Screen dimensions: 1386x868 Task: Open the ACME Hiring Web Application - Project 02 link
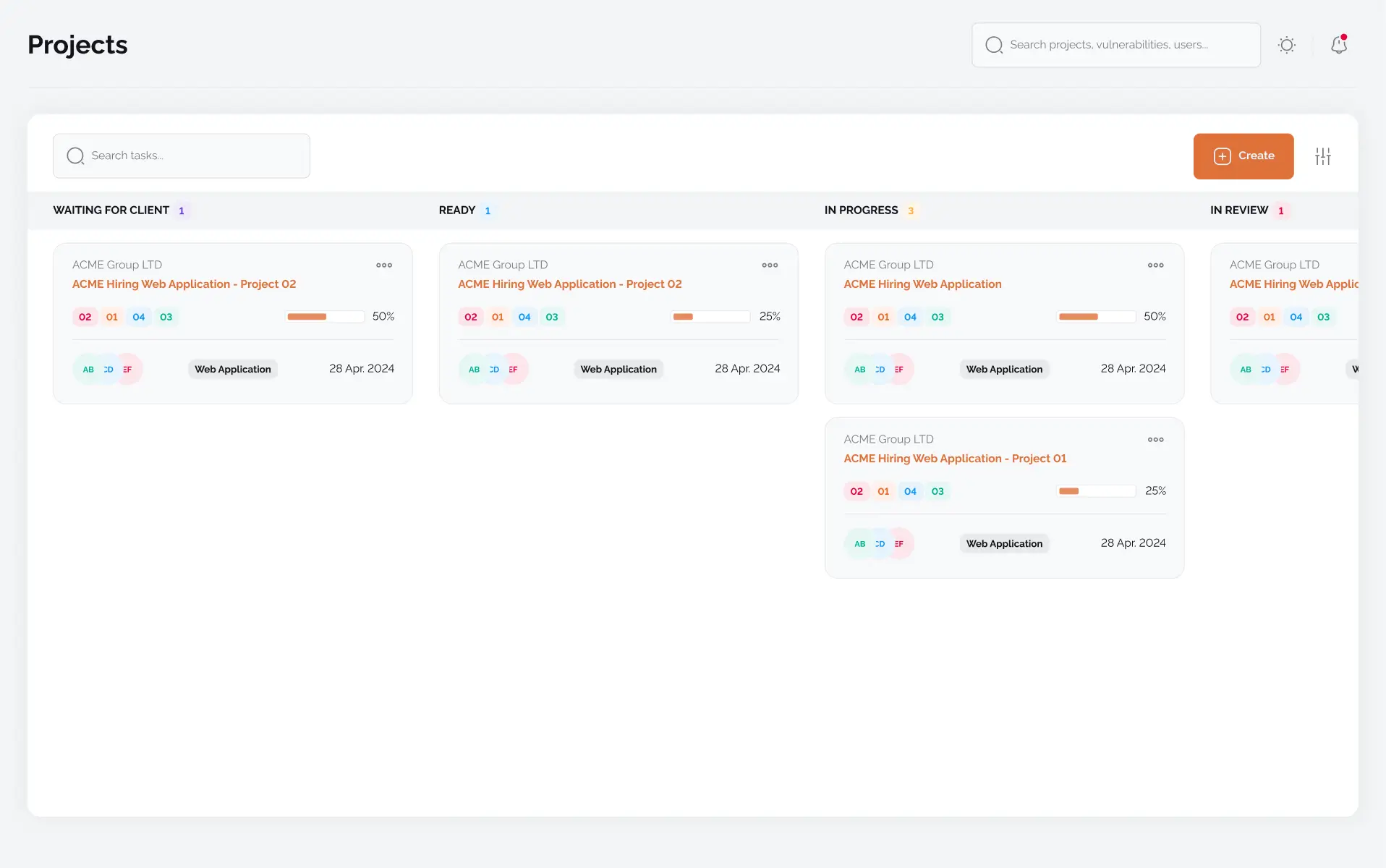click(184, 284)
